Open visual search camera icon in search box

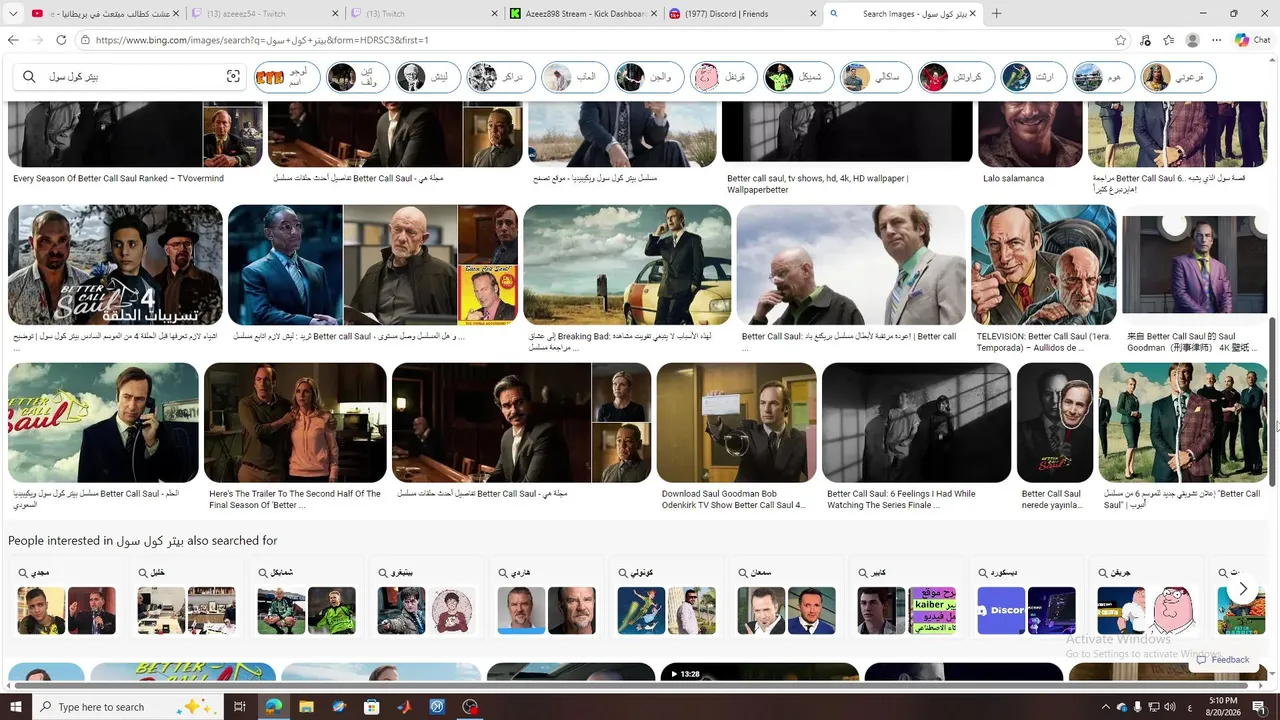(x=233, y=77)
